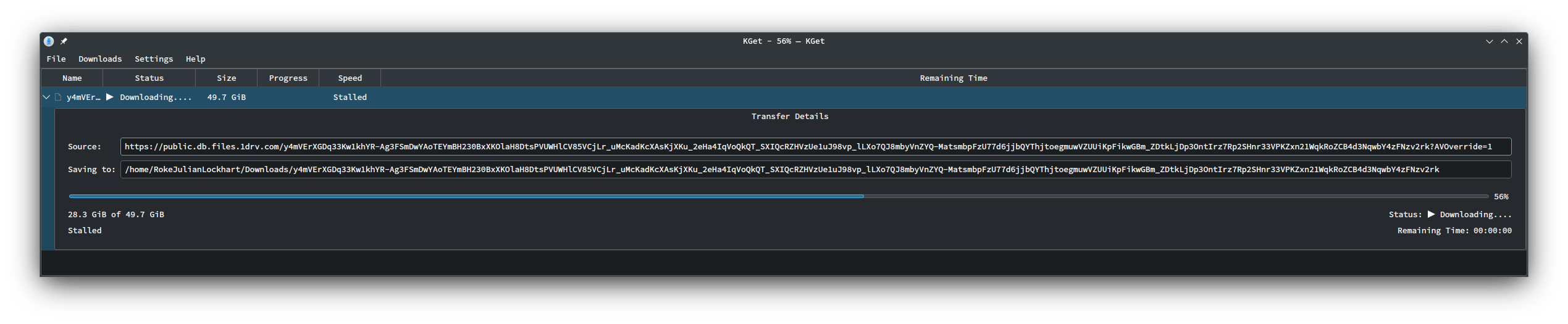Click the Stalled speed cell in row
The width and height of the screenshot is (1568, 324).
350,98
